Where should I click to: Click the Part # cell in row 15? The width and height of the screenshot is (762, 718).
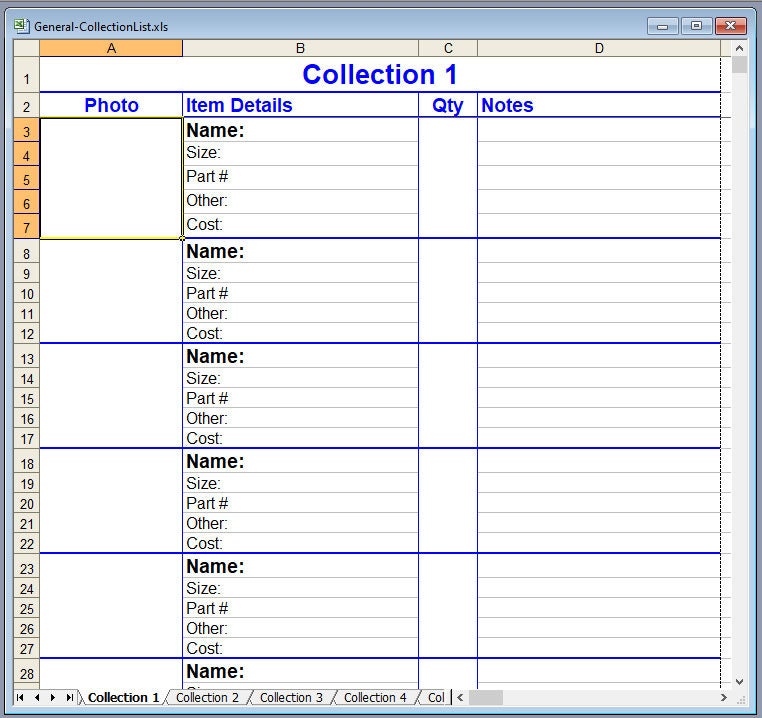pyautogui.click(x=300, y=398)
